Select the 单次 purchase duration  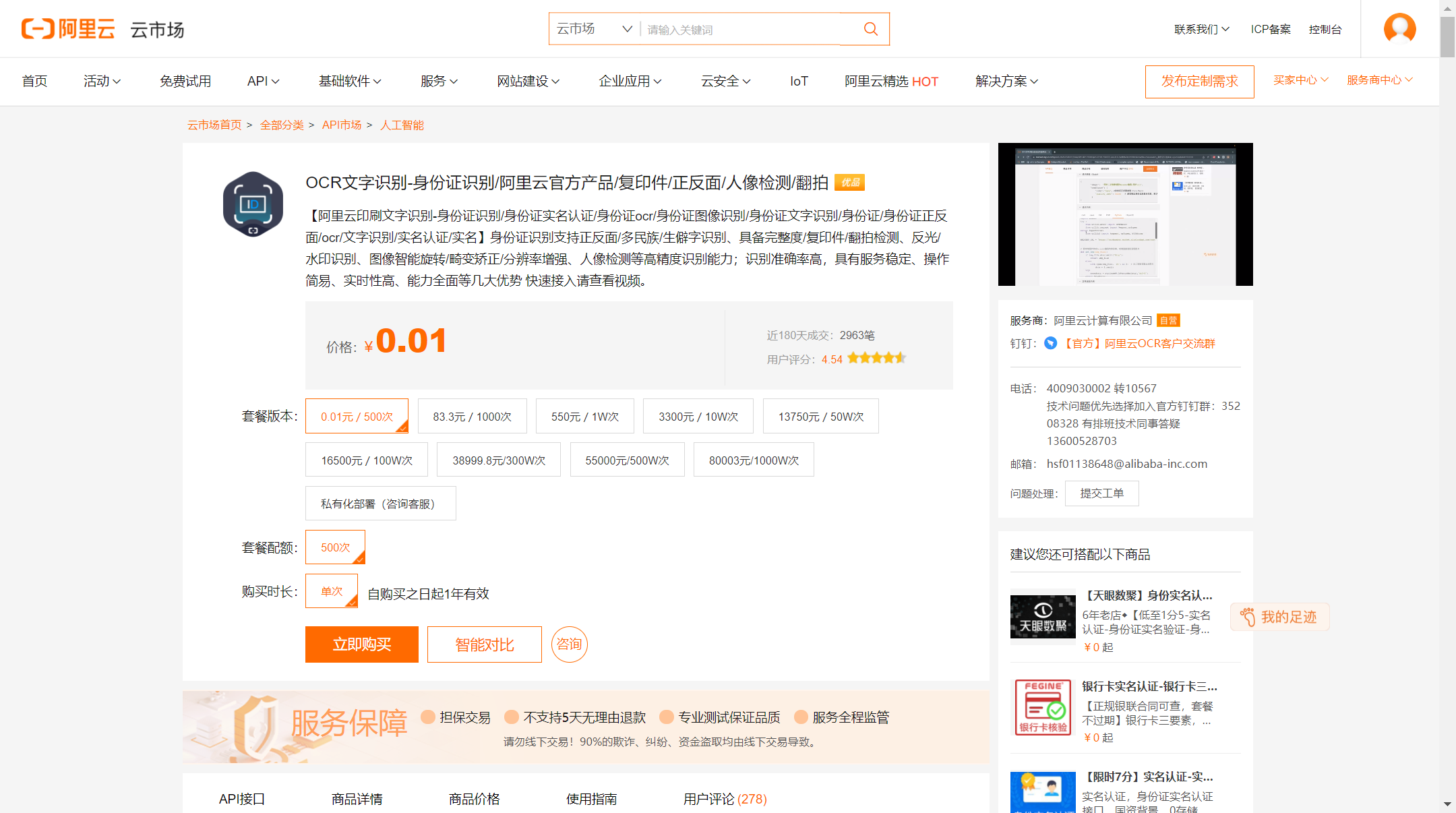pos(331,591)
